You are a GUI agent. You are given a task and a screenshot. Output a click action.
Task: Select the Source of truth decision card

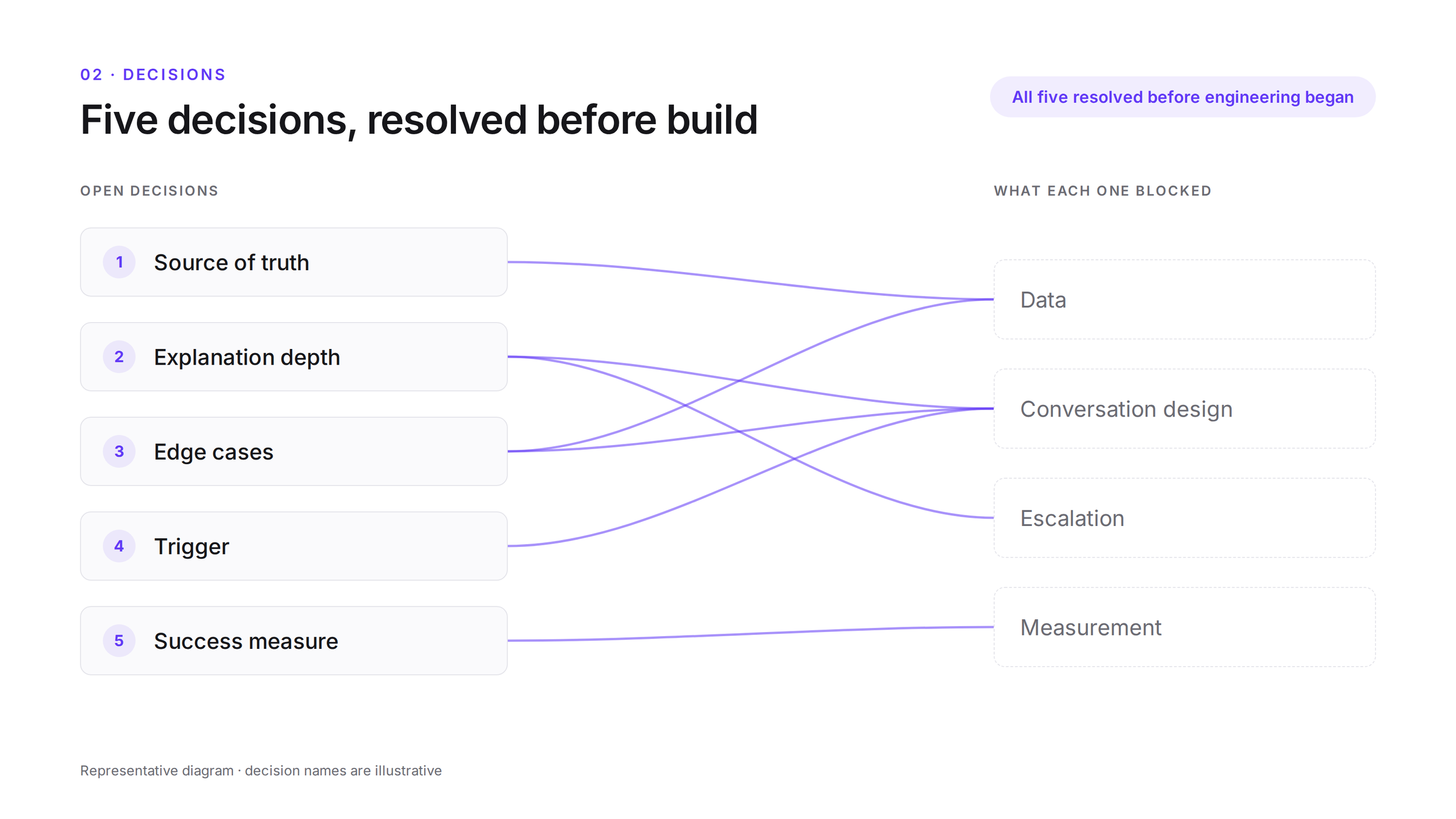(x=294, y=262)
